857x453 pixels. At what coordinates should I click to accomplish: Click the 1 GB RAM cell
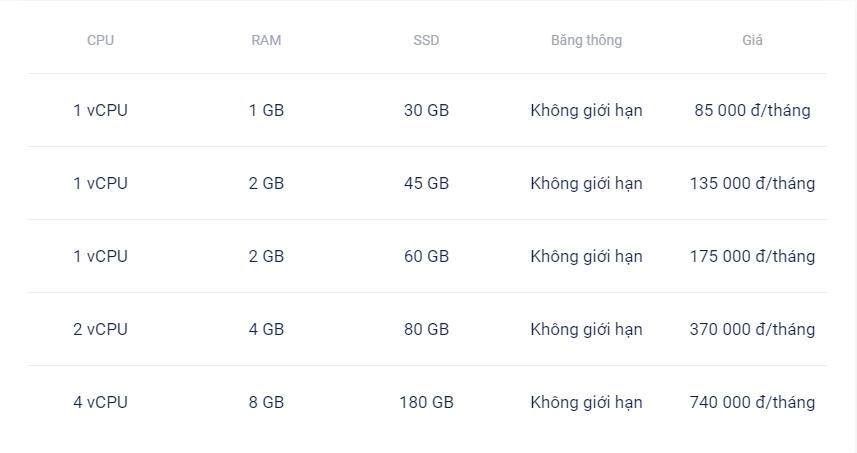tap(266, 110)
